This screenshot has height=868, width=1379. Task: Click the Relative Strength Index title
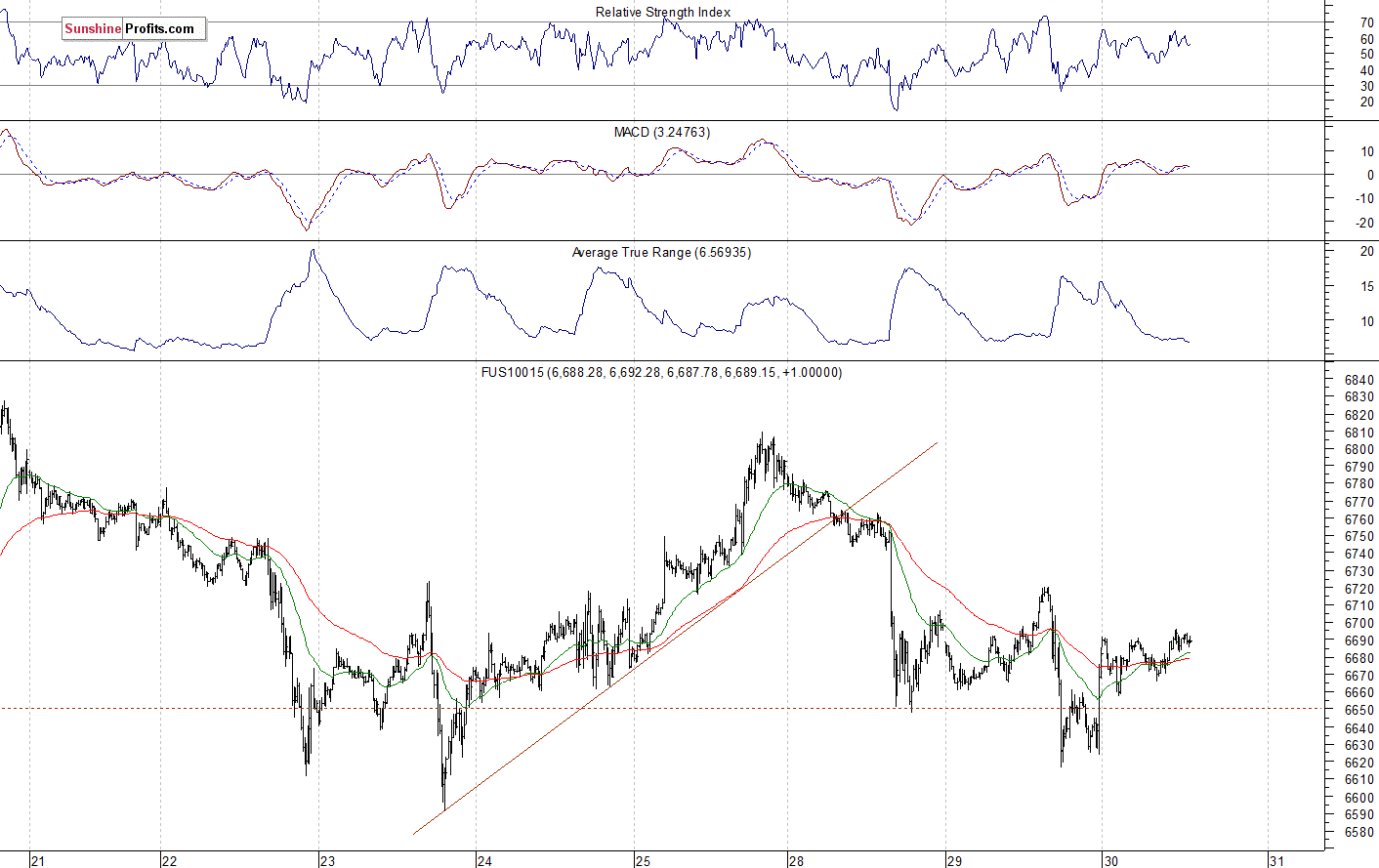click(x=663, y=13)
